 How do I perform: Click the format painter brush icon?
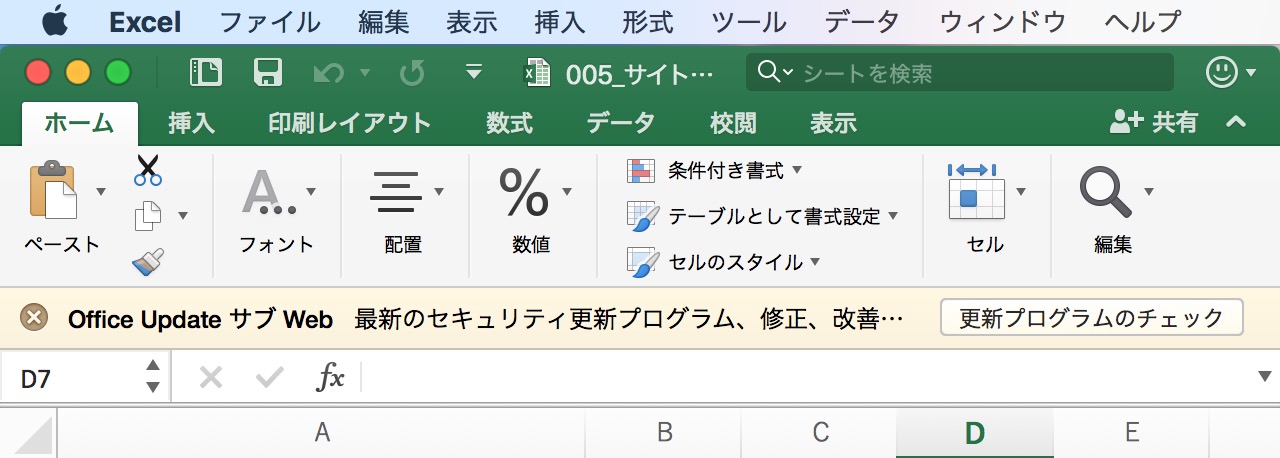(x=148, y=262)
